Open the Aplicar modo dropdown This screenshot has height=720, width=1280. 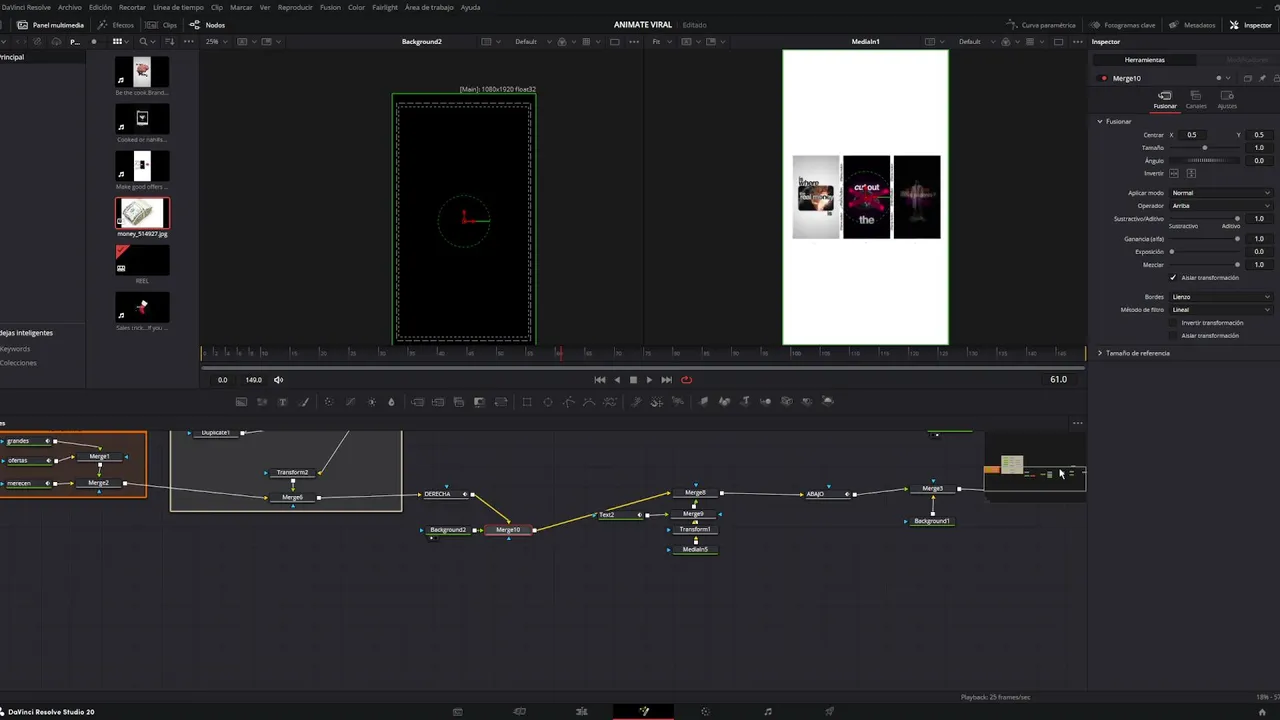pos(1220,193)
